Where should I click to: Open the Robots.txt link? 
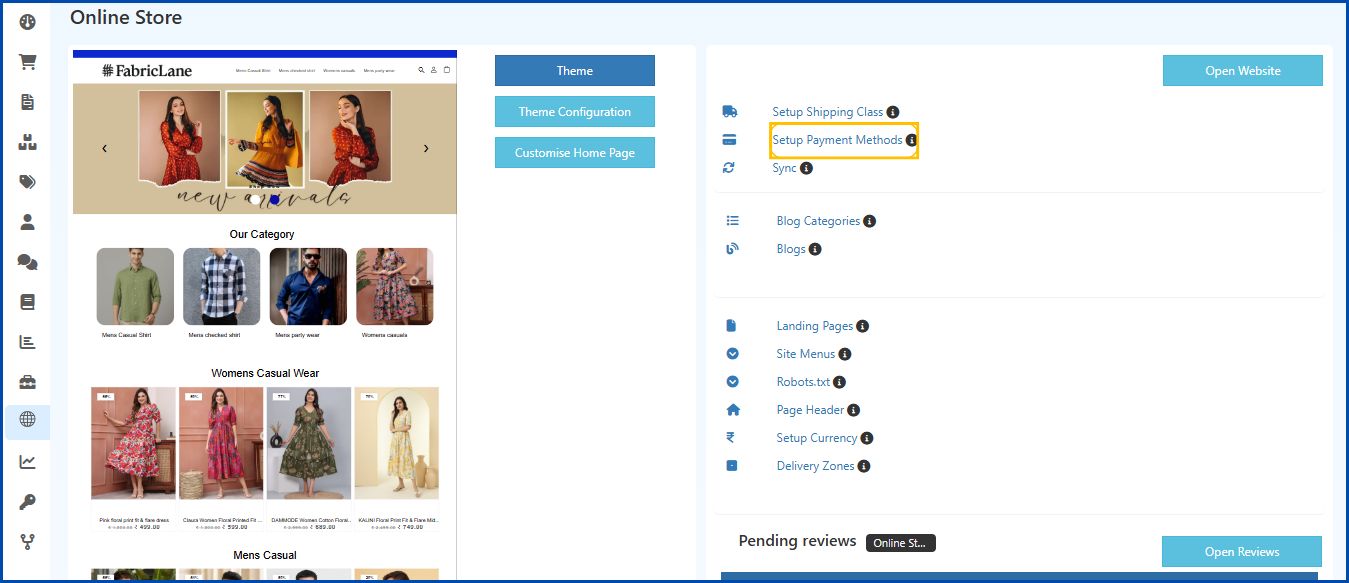tap(803, 381)
